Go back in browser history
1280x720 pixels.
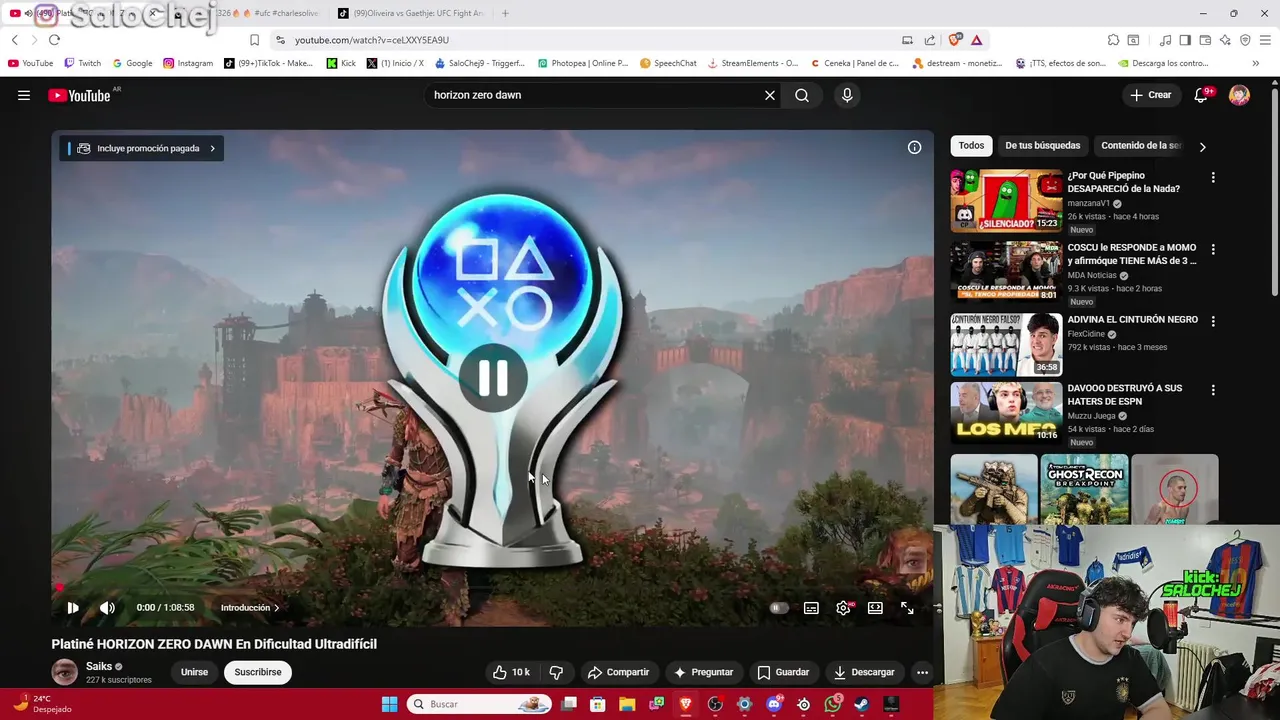point(15,40)
